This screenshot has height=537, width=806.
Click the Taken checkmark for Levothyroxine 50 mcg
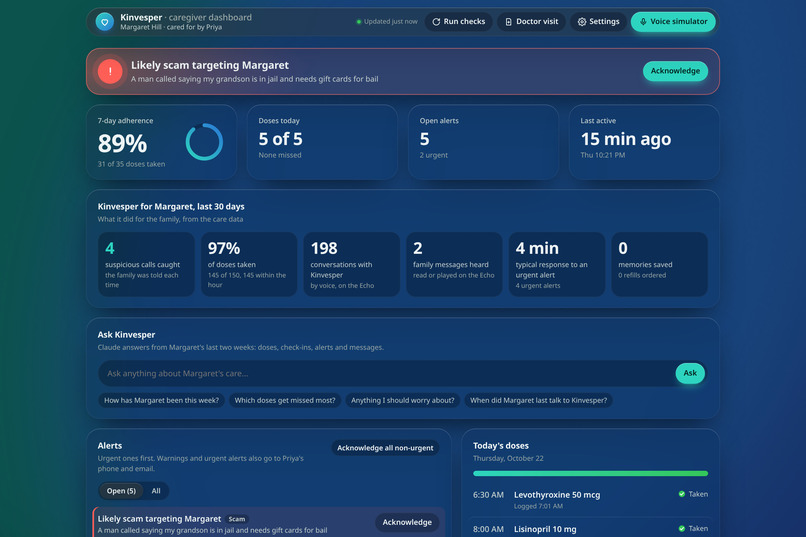(682, 494)
